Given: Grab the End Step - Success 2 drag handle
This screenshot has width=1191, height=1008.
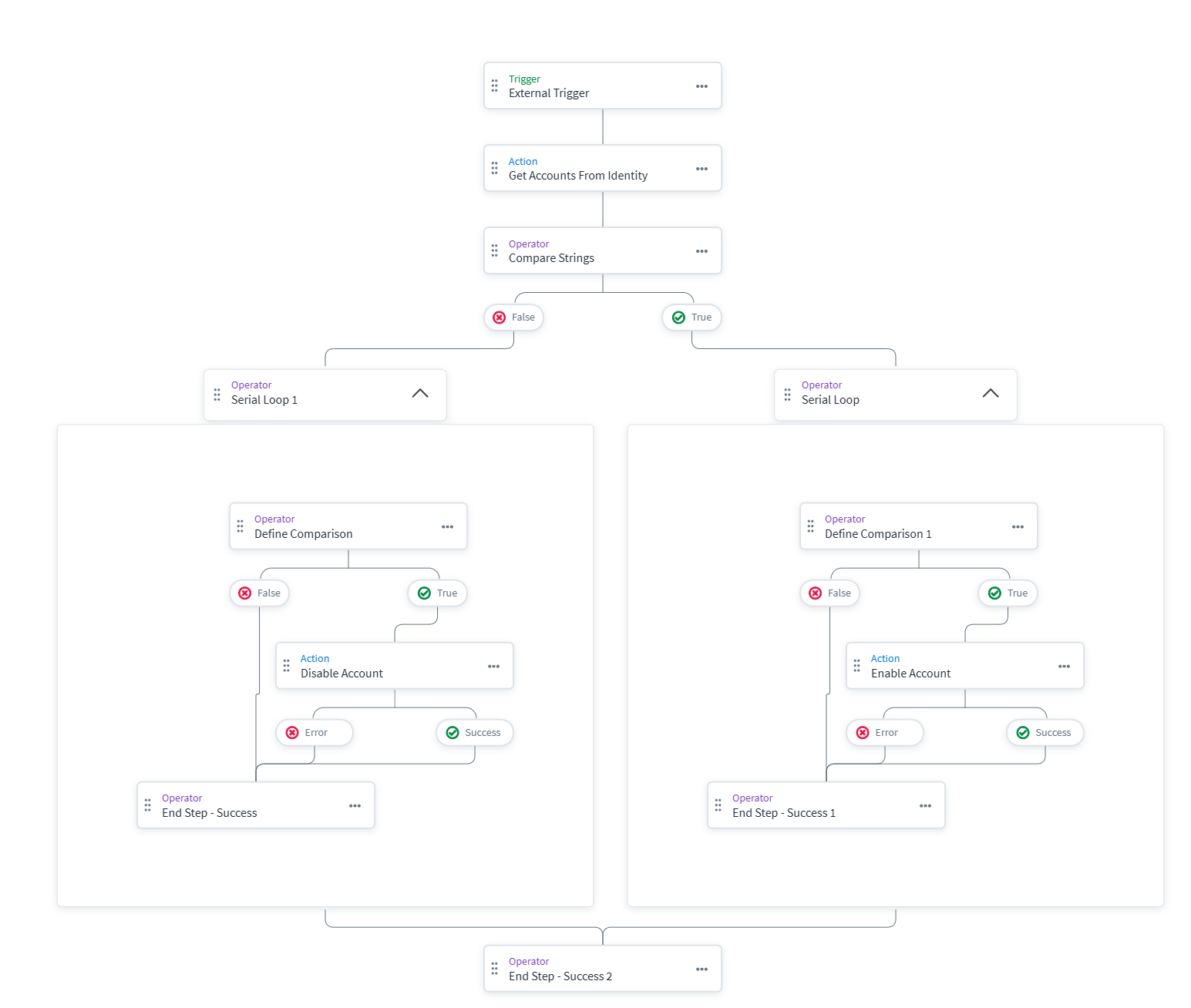Looking at the screenshot, I should [x=495, y=969].
